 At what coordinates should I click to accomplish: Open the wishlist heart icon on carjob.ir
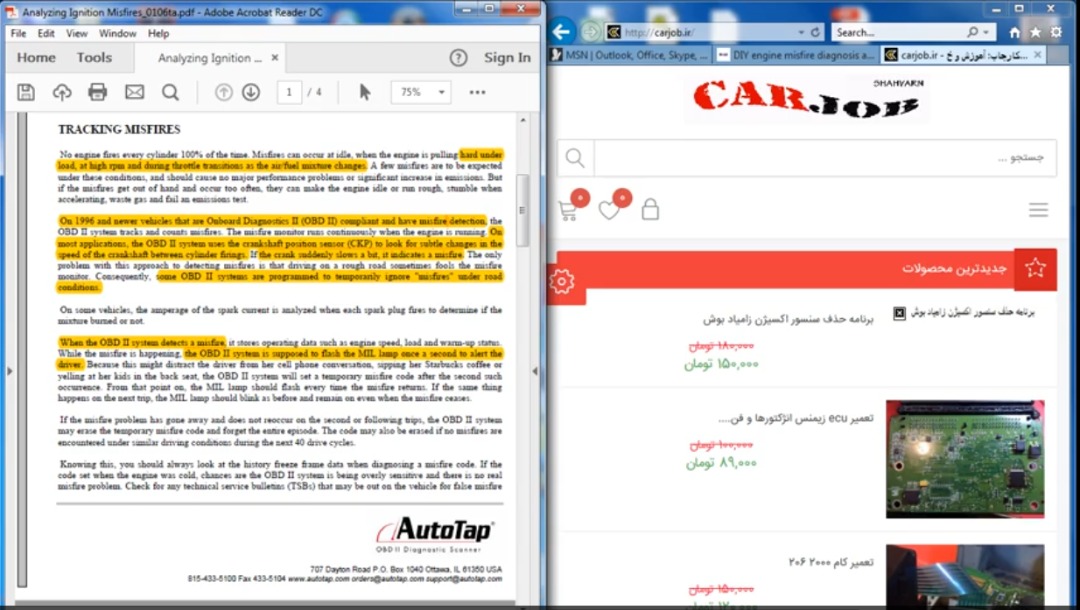coord(609,210)
